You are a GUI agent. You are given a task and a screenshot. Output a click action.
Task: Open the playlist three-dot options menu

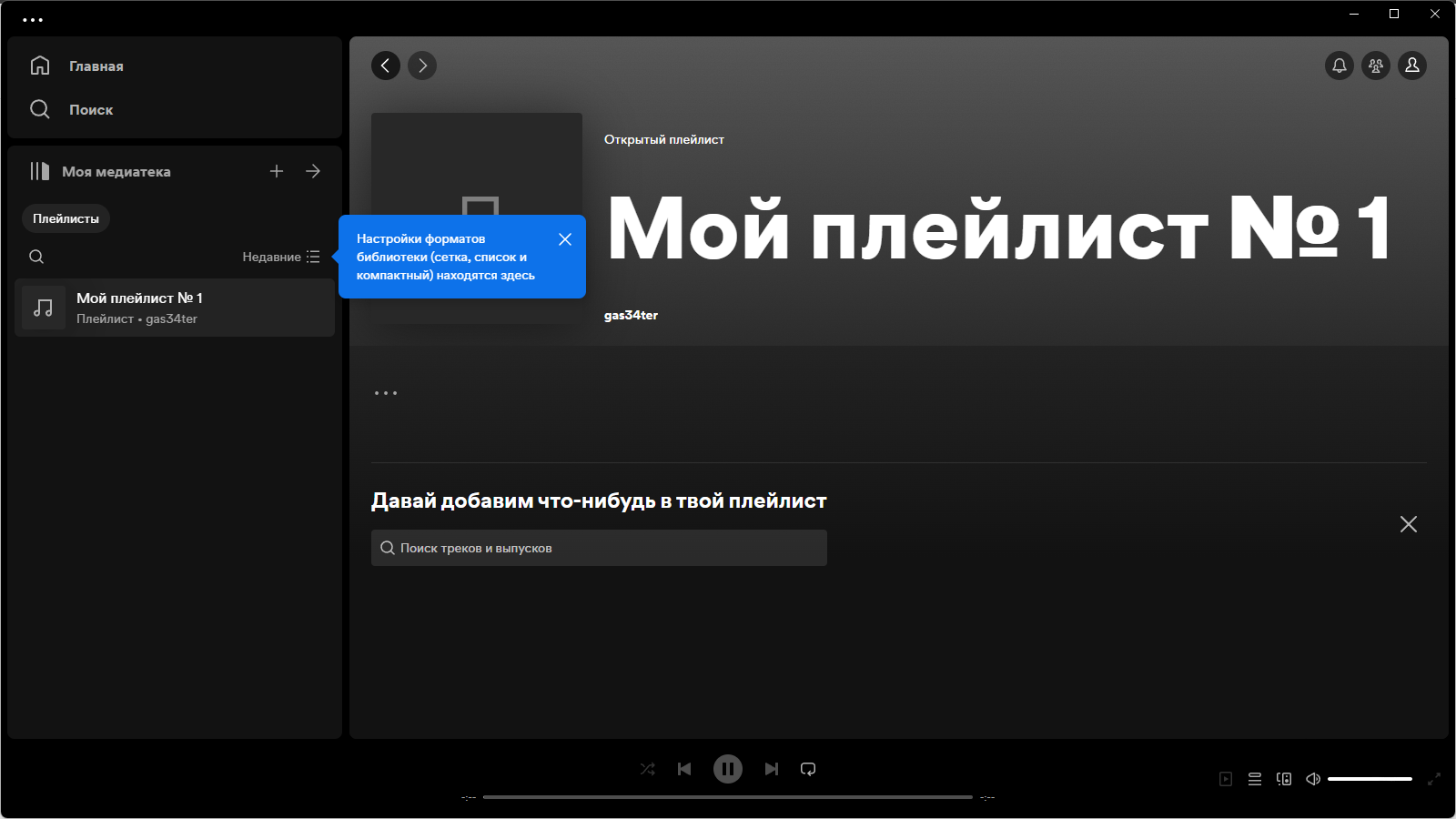(386, 393)
